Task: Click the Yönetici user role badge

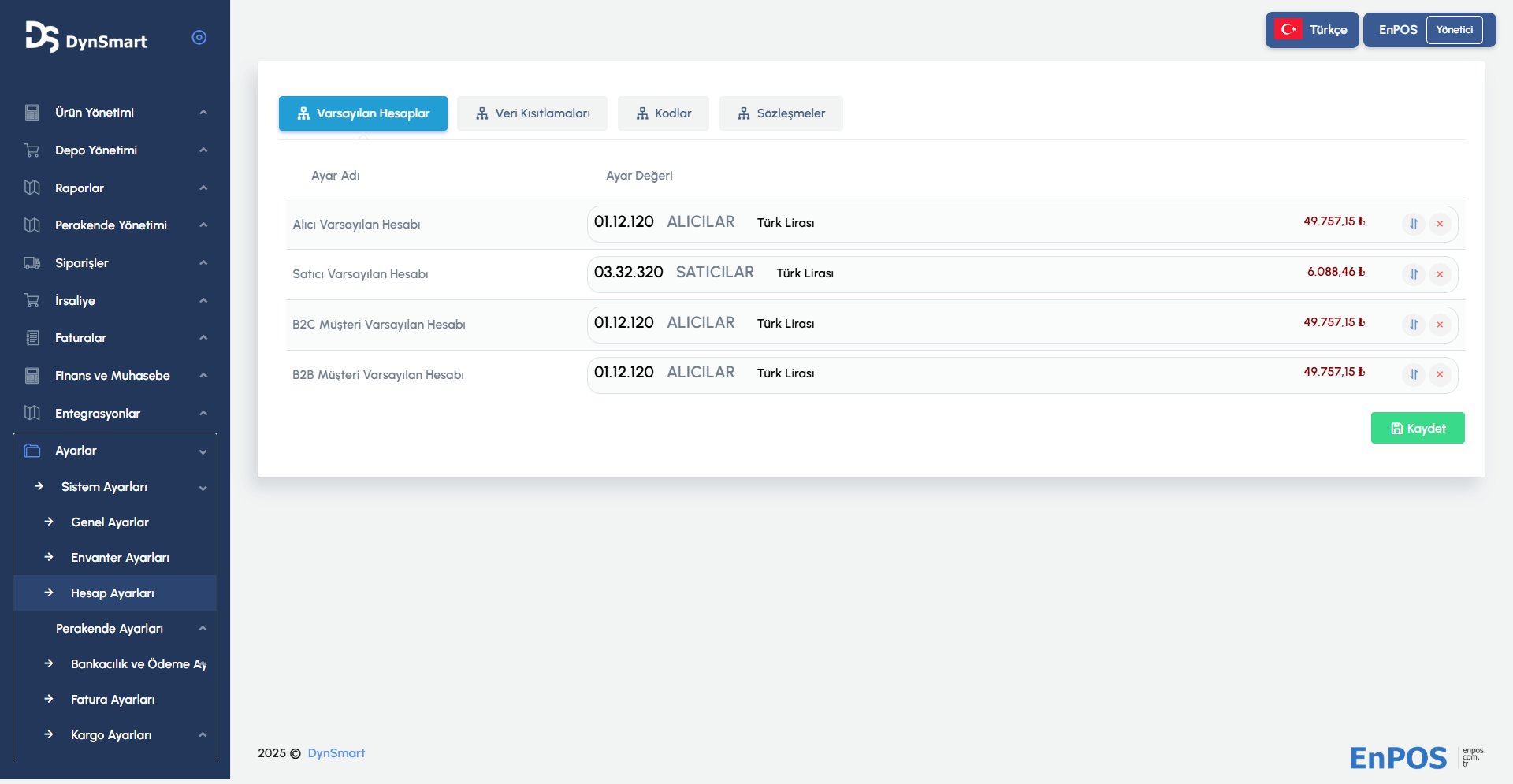Action: point(1454,30)
